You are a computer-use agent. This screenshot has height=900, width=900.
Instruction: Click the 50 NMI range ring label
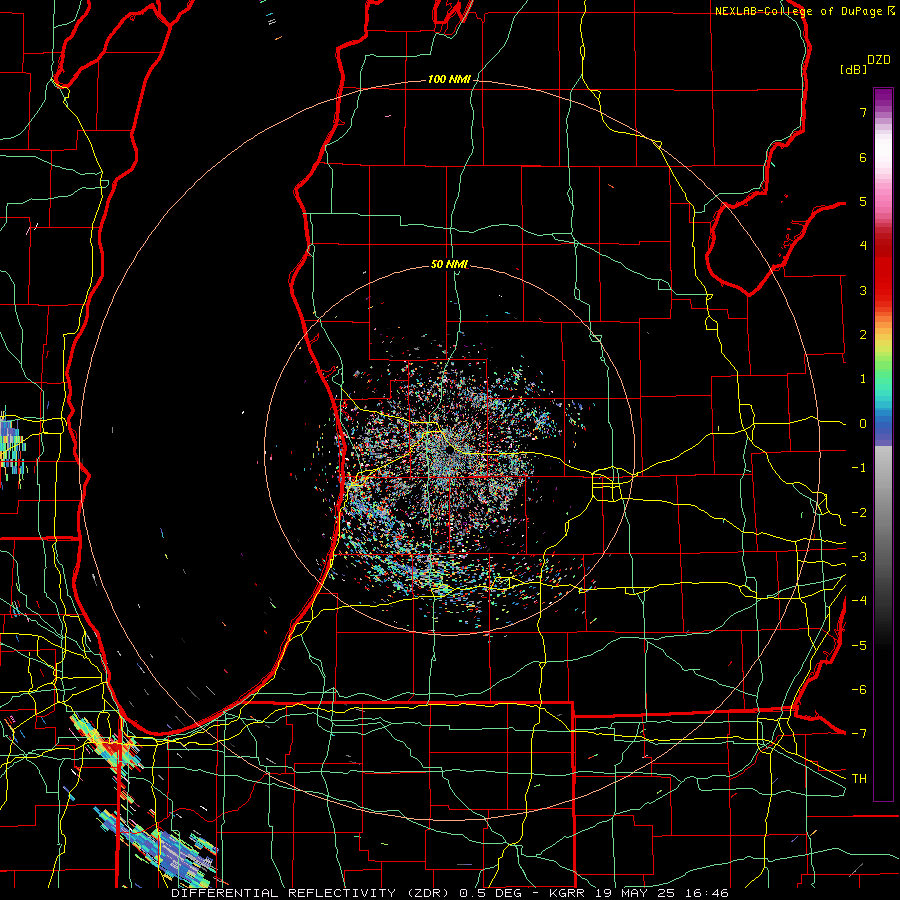pyautogui.click(x=449, y=264)
